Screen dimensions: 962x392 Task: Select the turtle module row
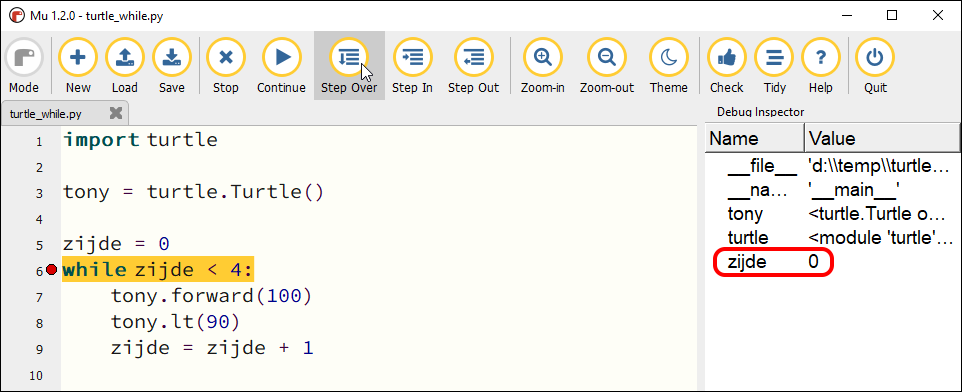[x=833, y=237]
